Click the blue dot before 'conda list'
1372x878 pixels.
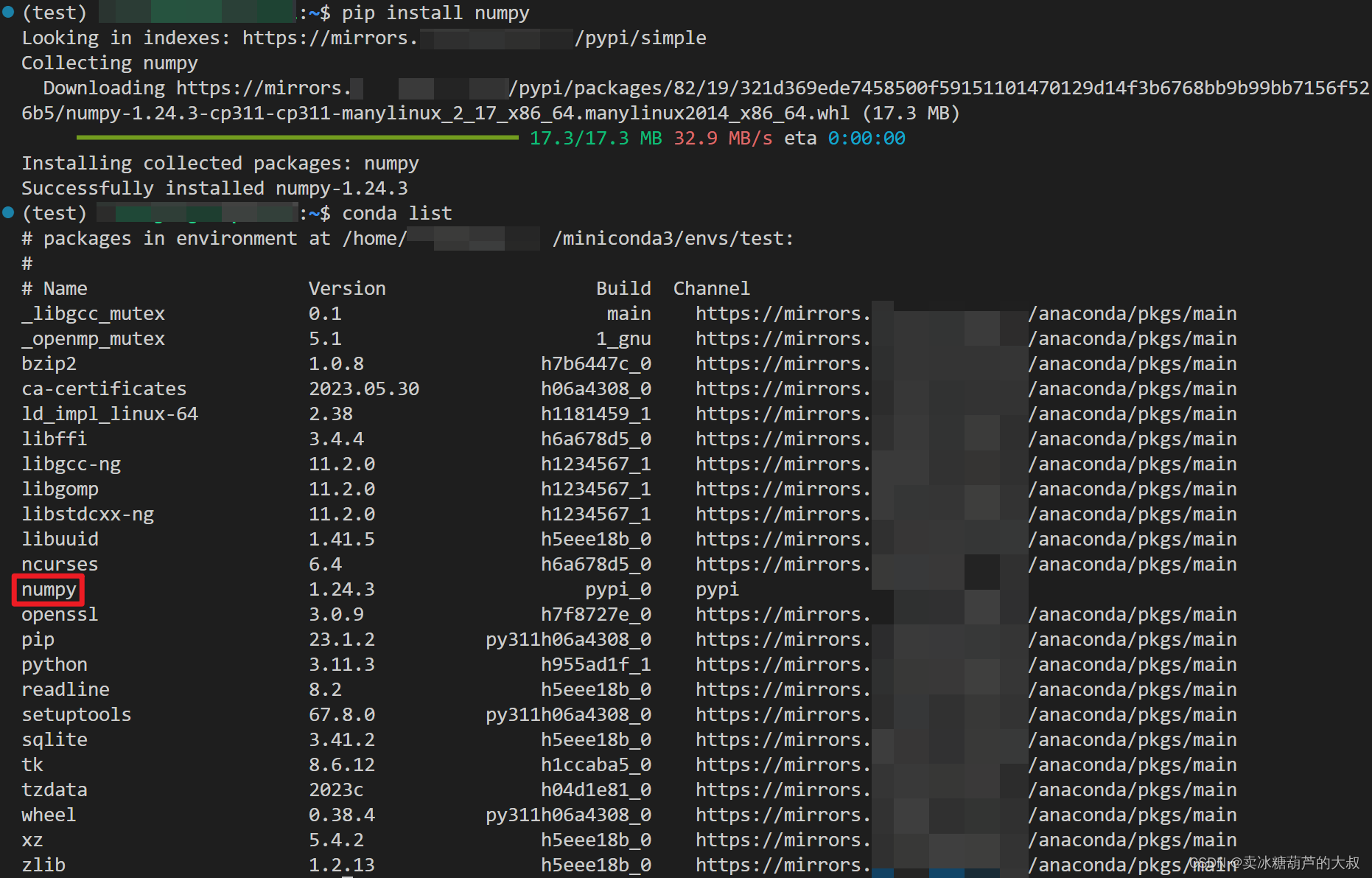point(8,212)
